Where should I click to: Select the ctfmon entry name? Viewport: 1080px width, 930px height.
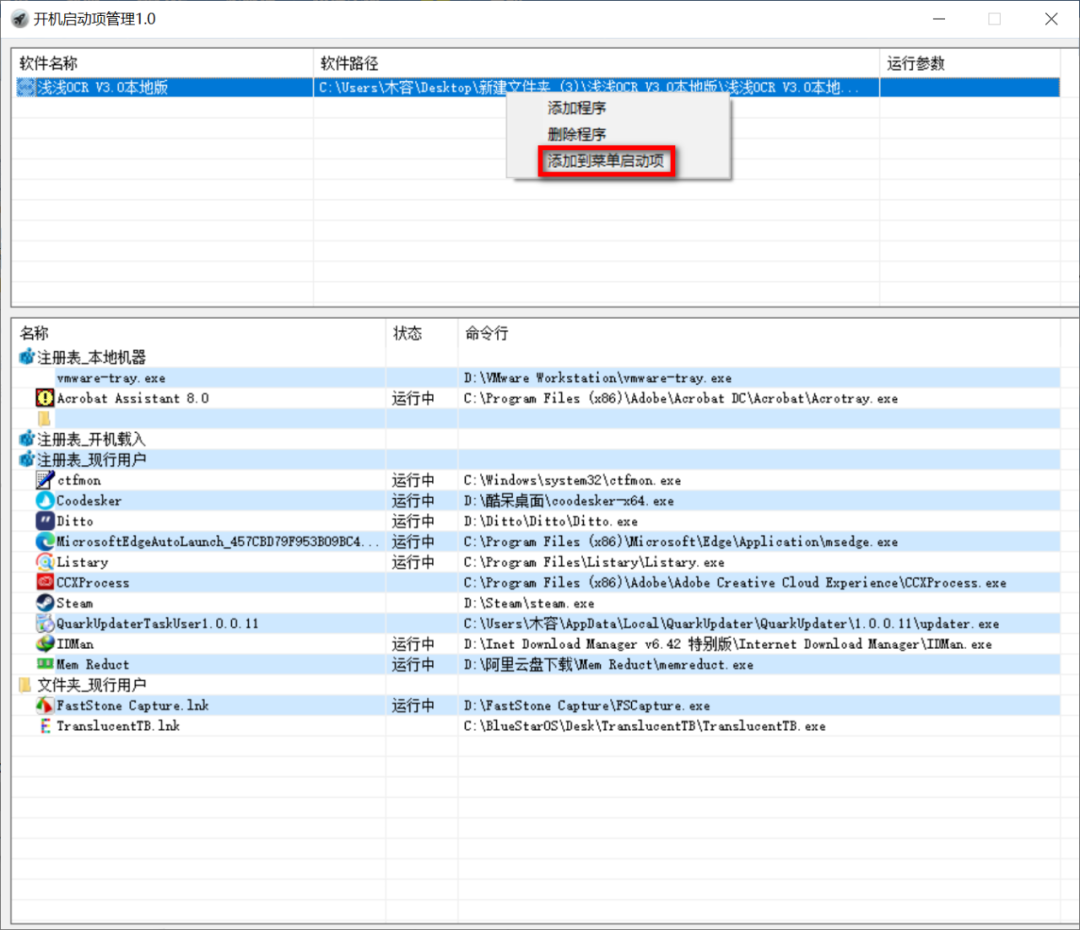pyautogui.click(x=79, y=480)
